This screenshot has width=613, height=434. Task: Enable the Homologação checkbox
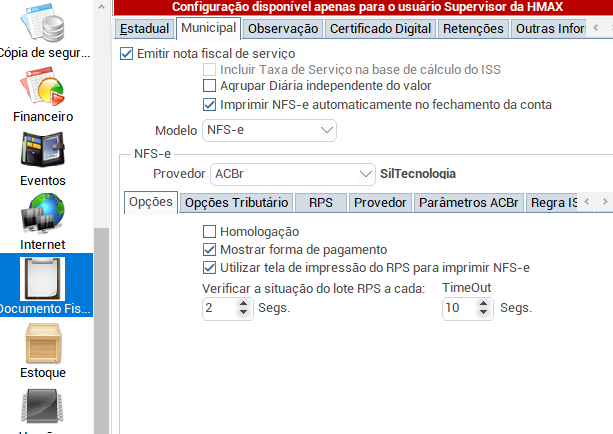point(209,231)
